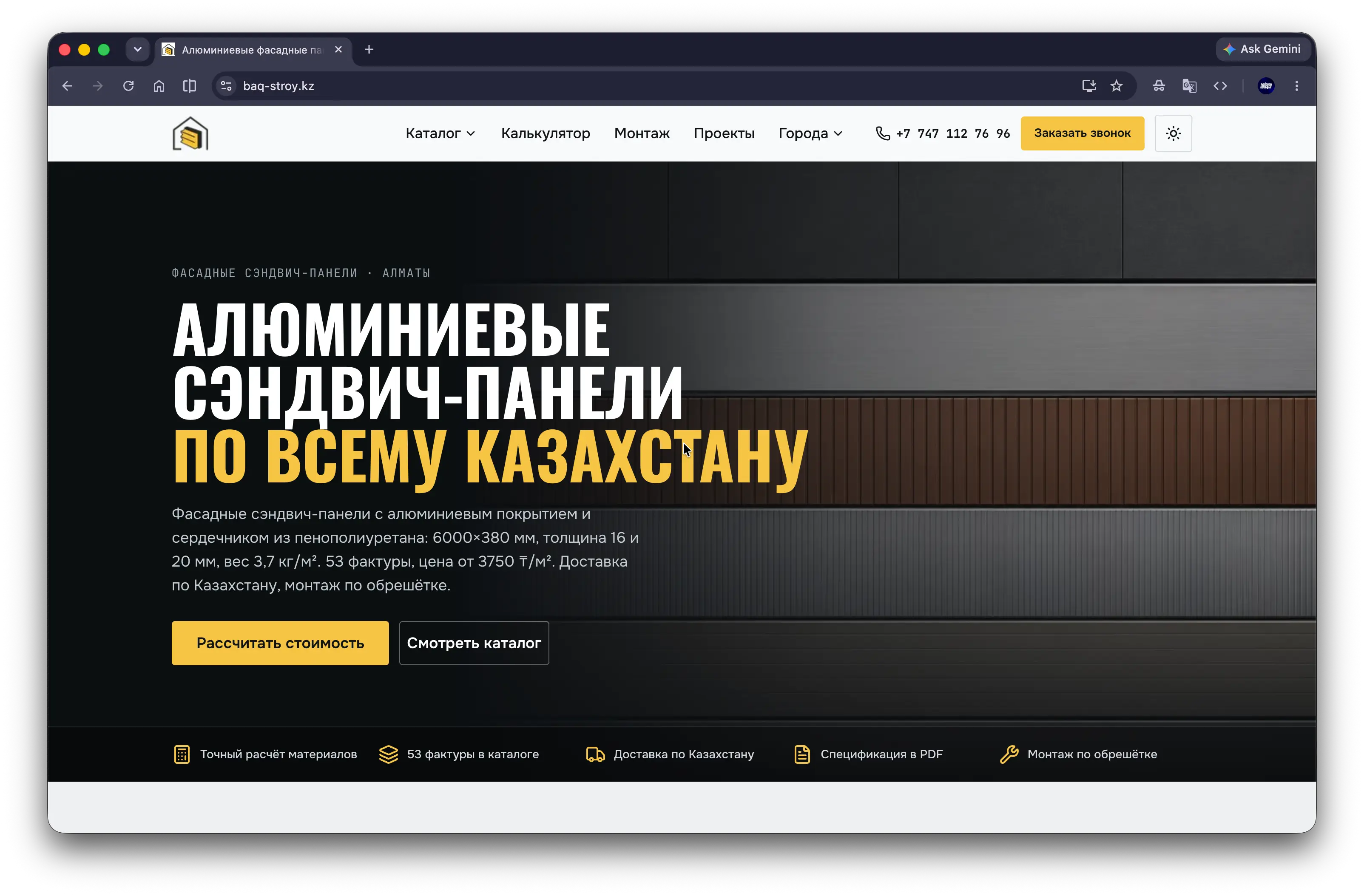Click the install app icon in address bar
The width and height of the screenshot is (1364, 896).
point(1089,86)
